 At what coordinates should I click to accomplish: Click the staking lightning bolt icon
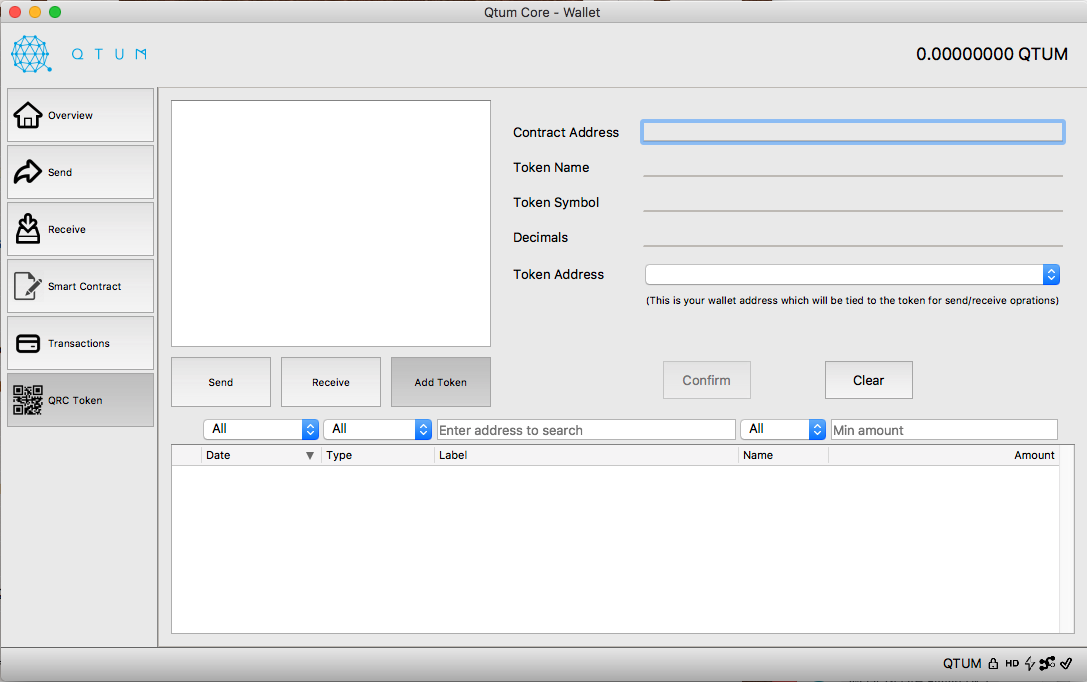[1029, 663]
